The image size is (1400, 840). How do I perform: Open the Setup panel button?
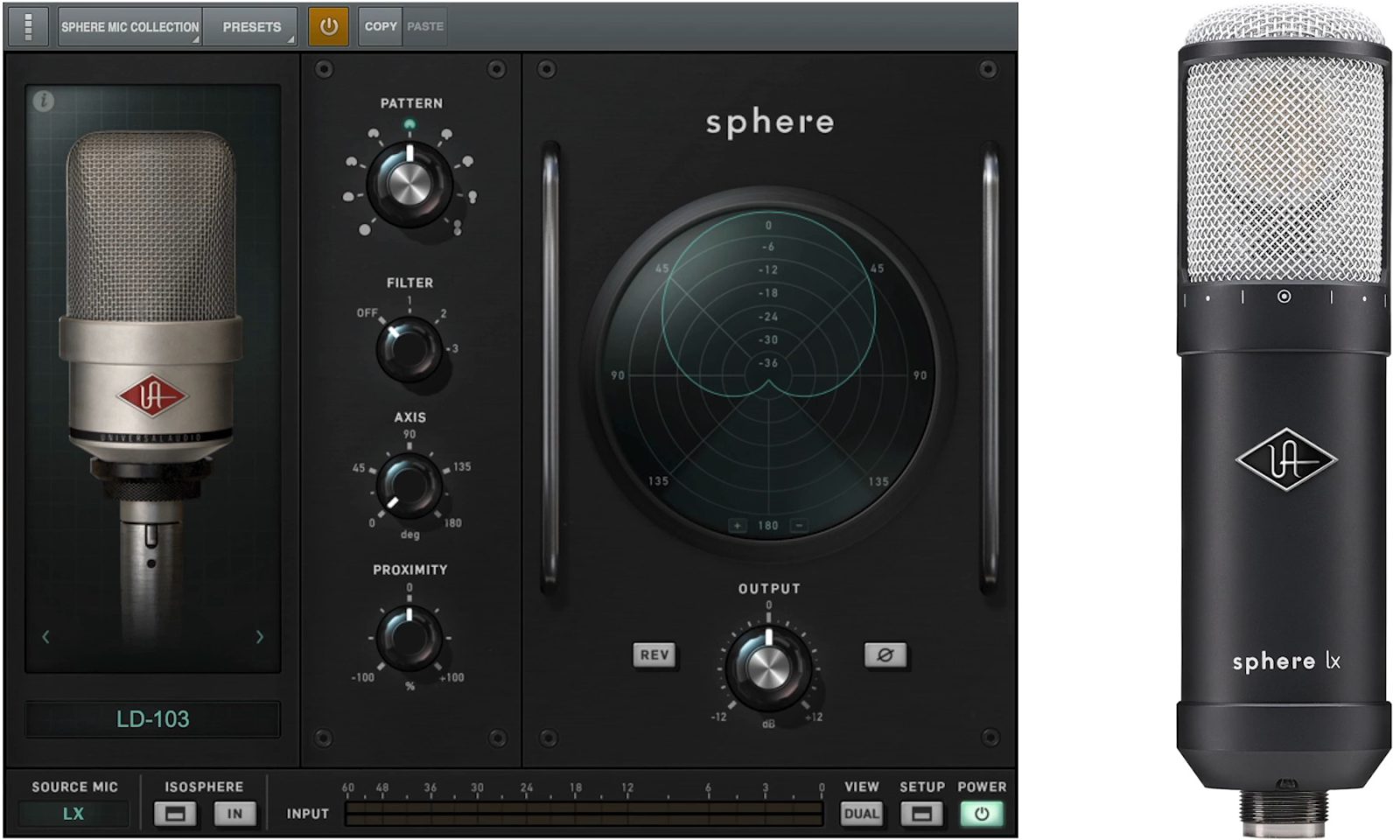[x=921, y=814]
